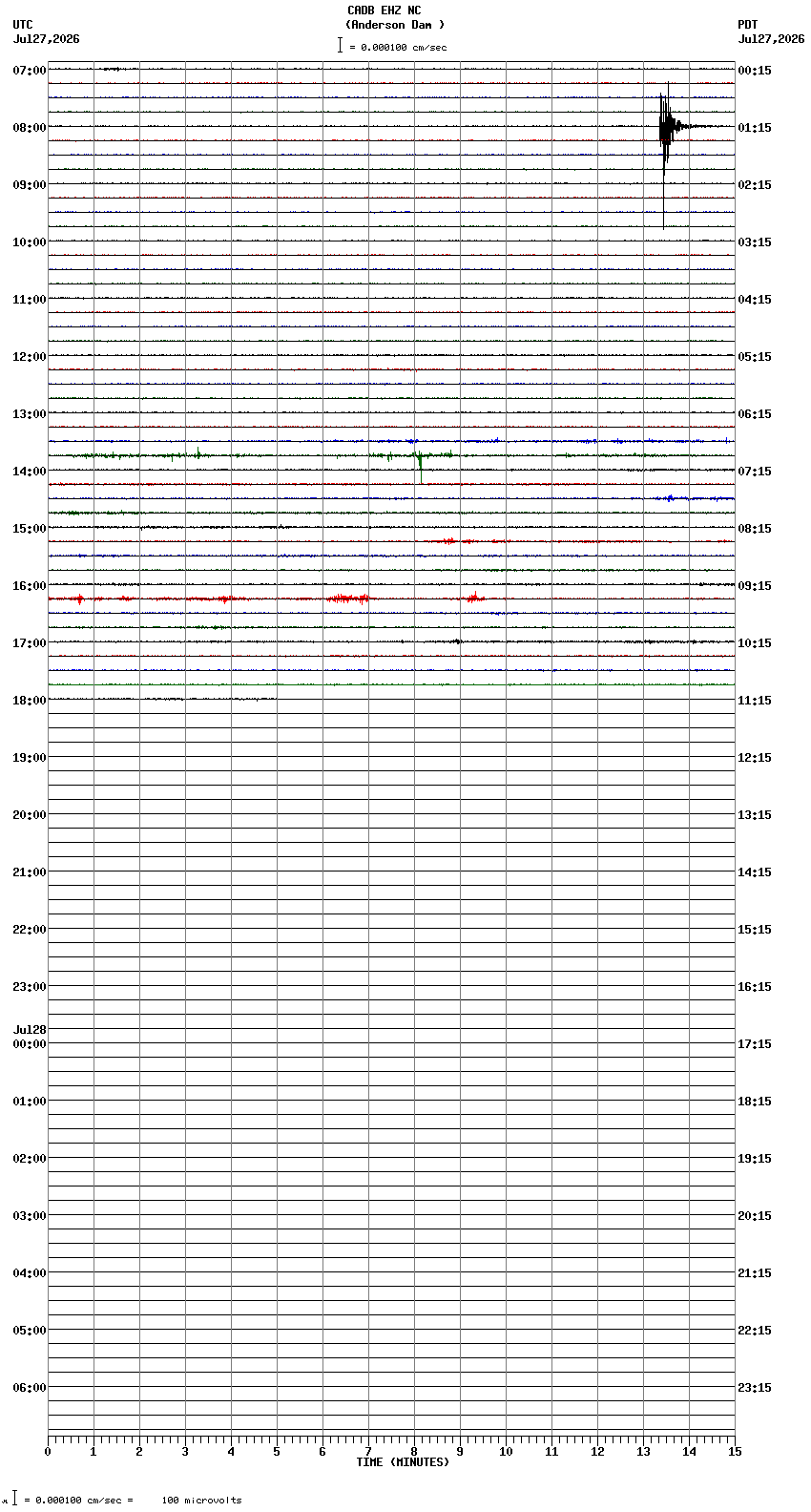Click the '05:00' UTC row label
The width and height of the screenshot is (811, 1512).
[x=30, y=1331]
